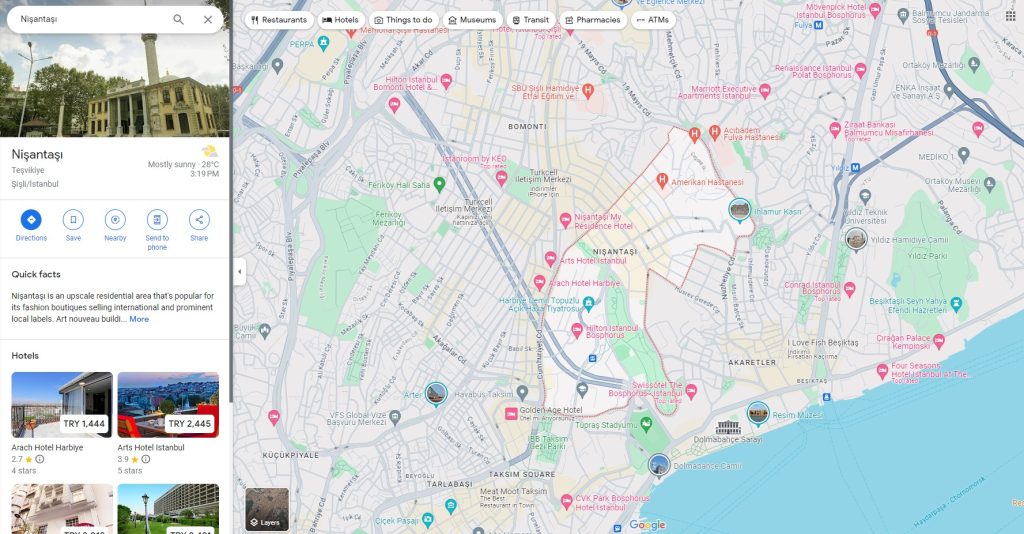This screenshot has height=534, width=1024.
Task: Filter map by Hotels
Action: 340,20
